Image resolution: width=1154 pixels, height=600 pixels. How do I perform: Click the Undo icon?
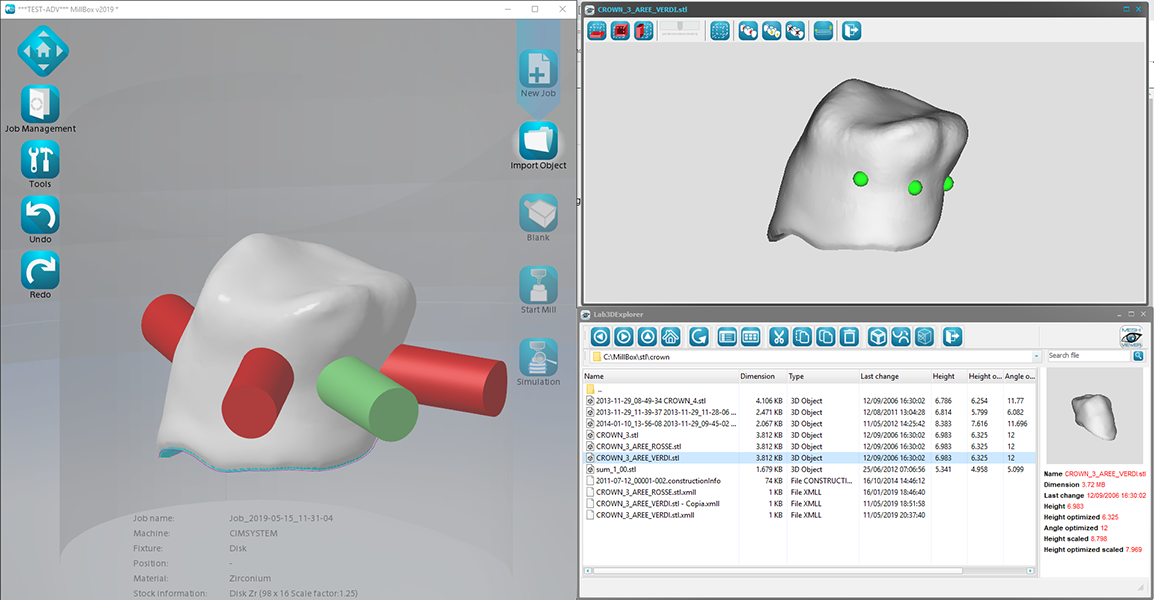[40, 215]
